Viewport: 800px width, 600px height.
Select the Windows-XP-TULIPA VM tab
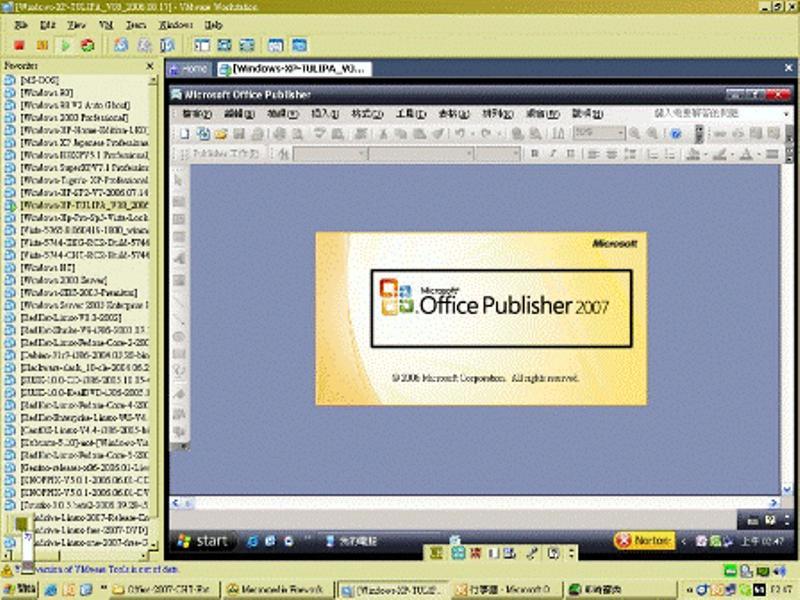[x=295, y=69]
